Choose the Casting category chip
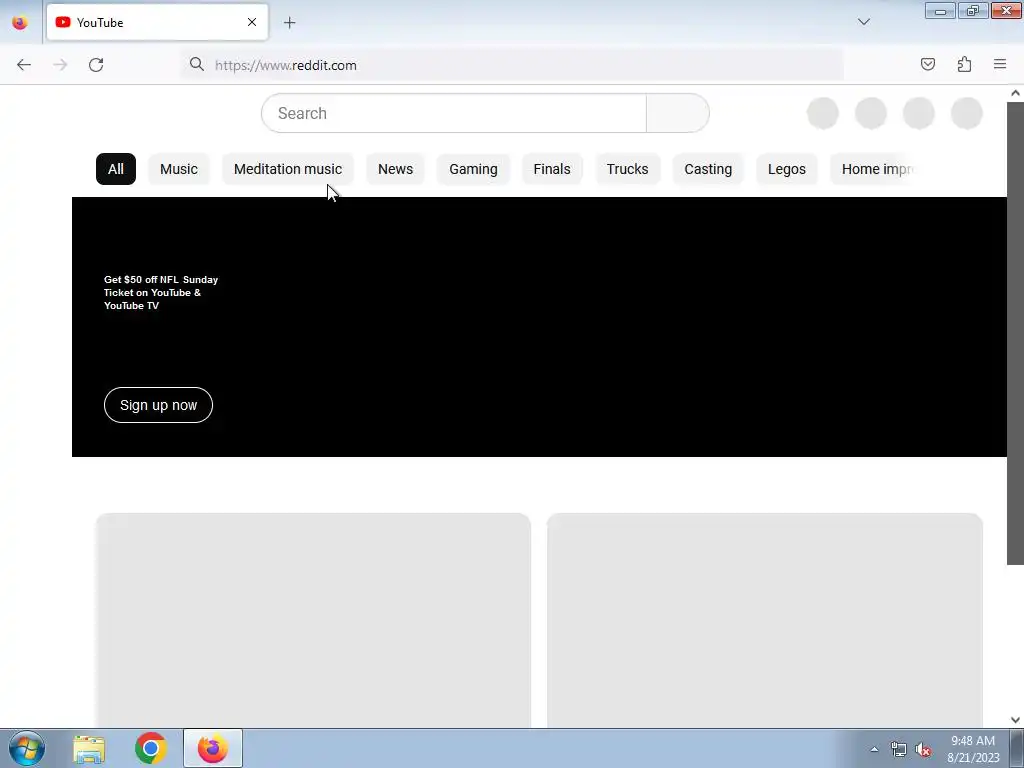Image resolution: width=1024 pixels, height=768 pixels. [708, 169]
